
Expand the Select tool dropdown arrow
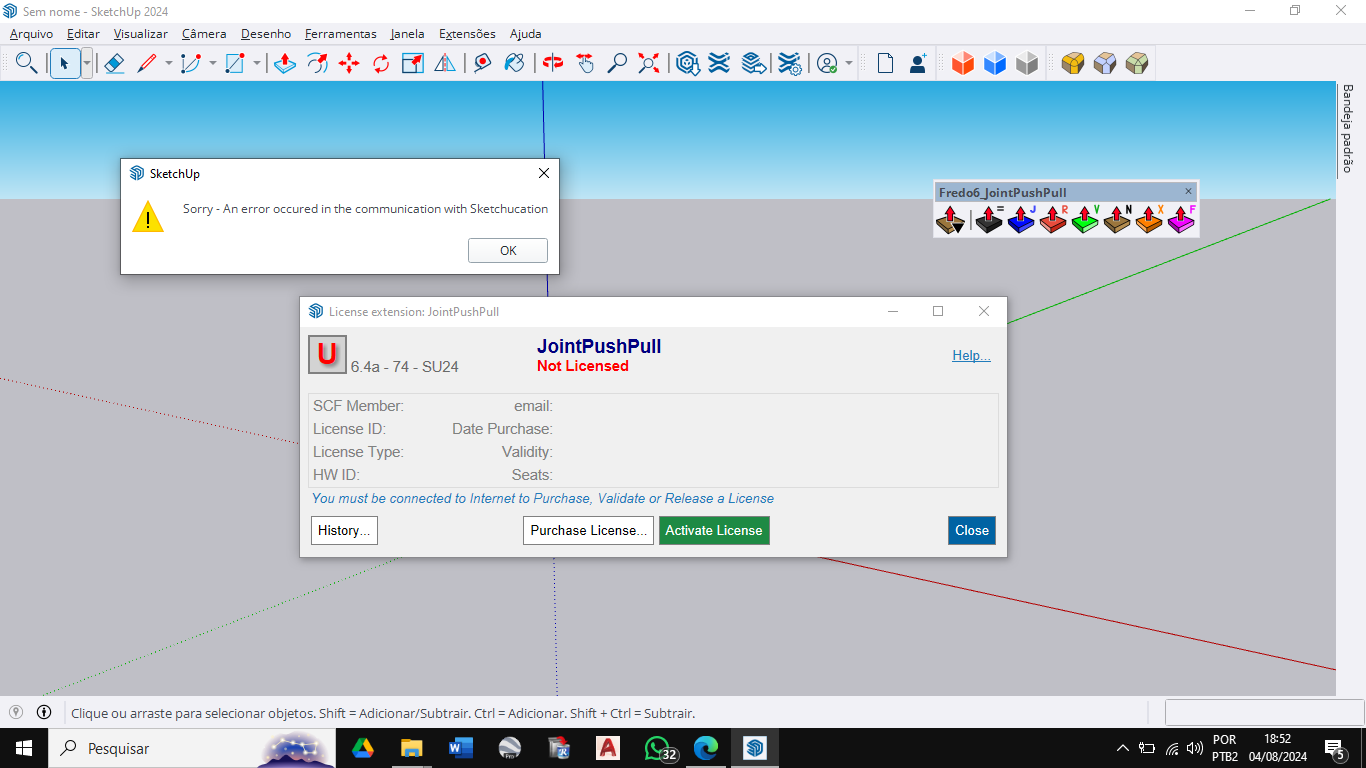click(87, 63)
